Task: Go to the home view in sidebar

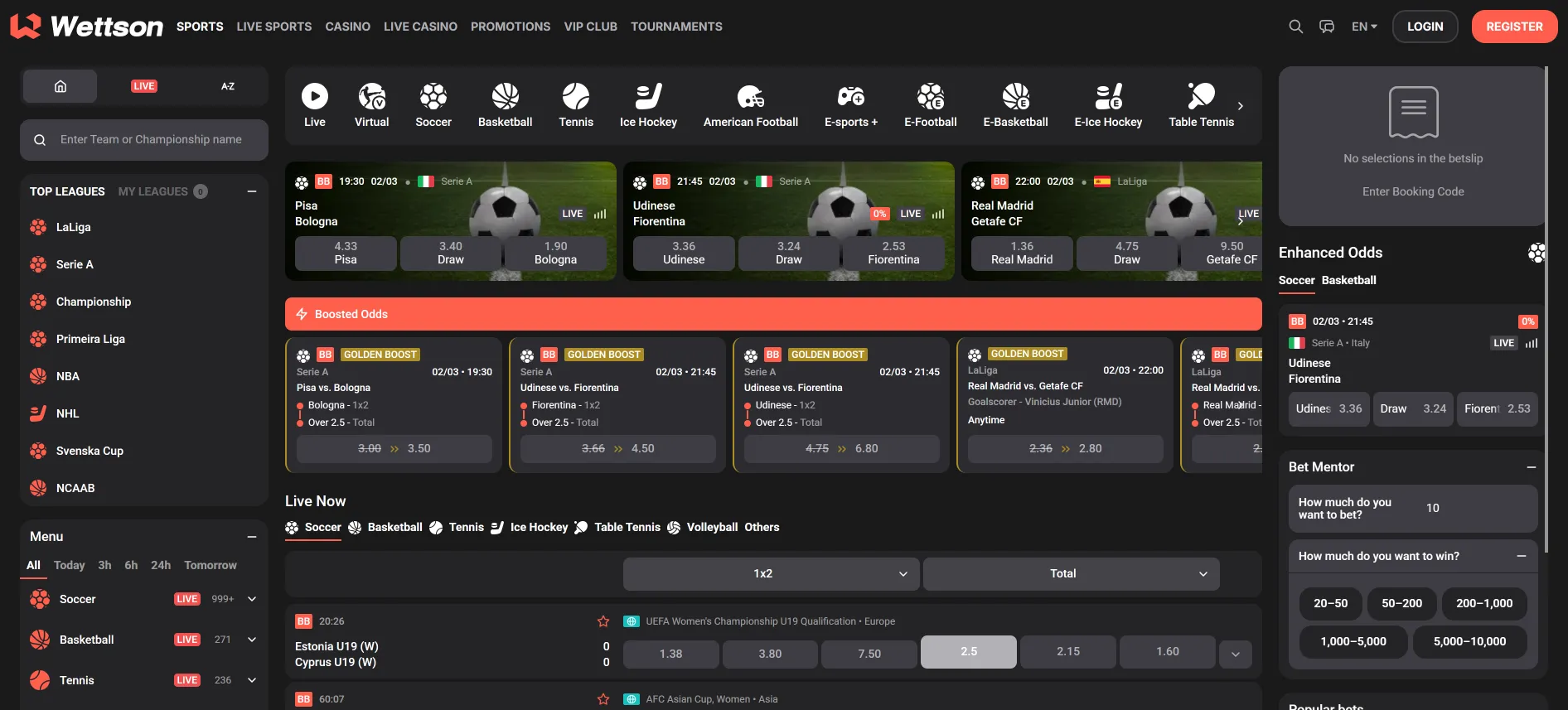Action: (60, 86)
